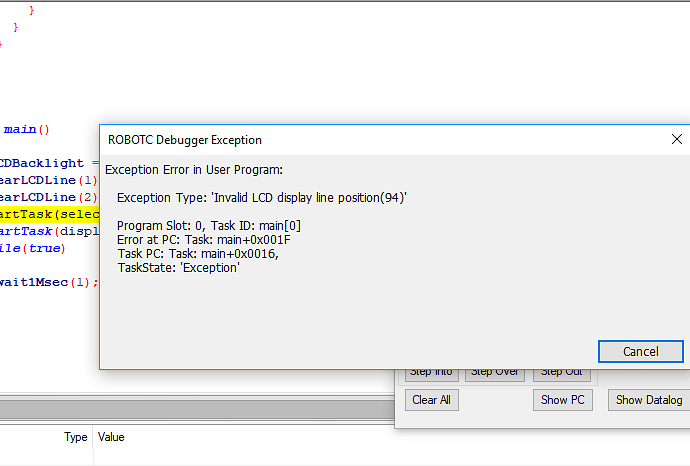This screenshot has height=466, width=690.
Task: Select the Type column header
Action: [x=76, y=437]
